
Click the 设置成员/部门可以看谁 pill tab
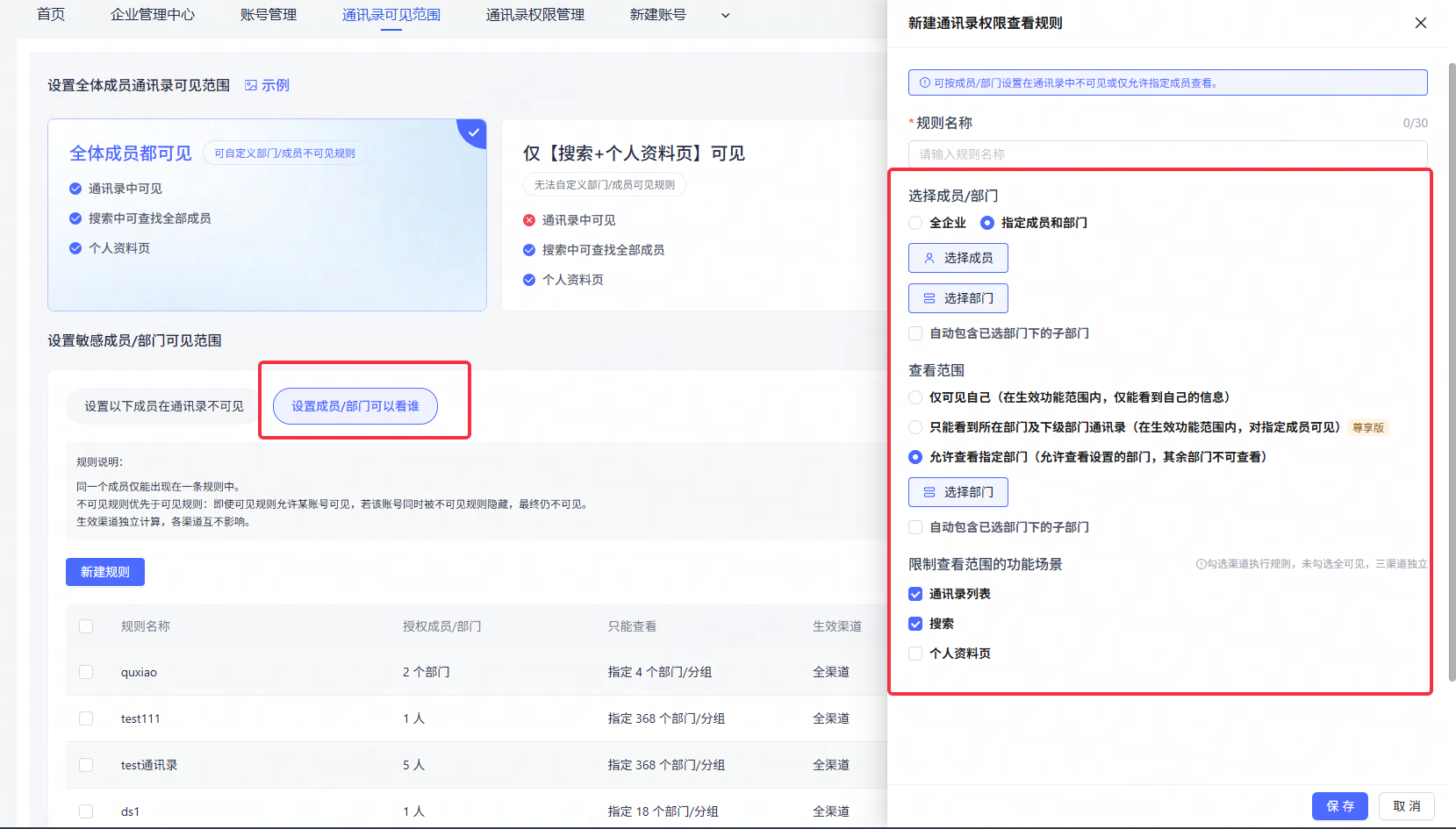[355, 406]
